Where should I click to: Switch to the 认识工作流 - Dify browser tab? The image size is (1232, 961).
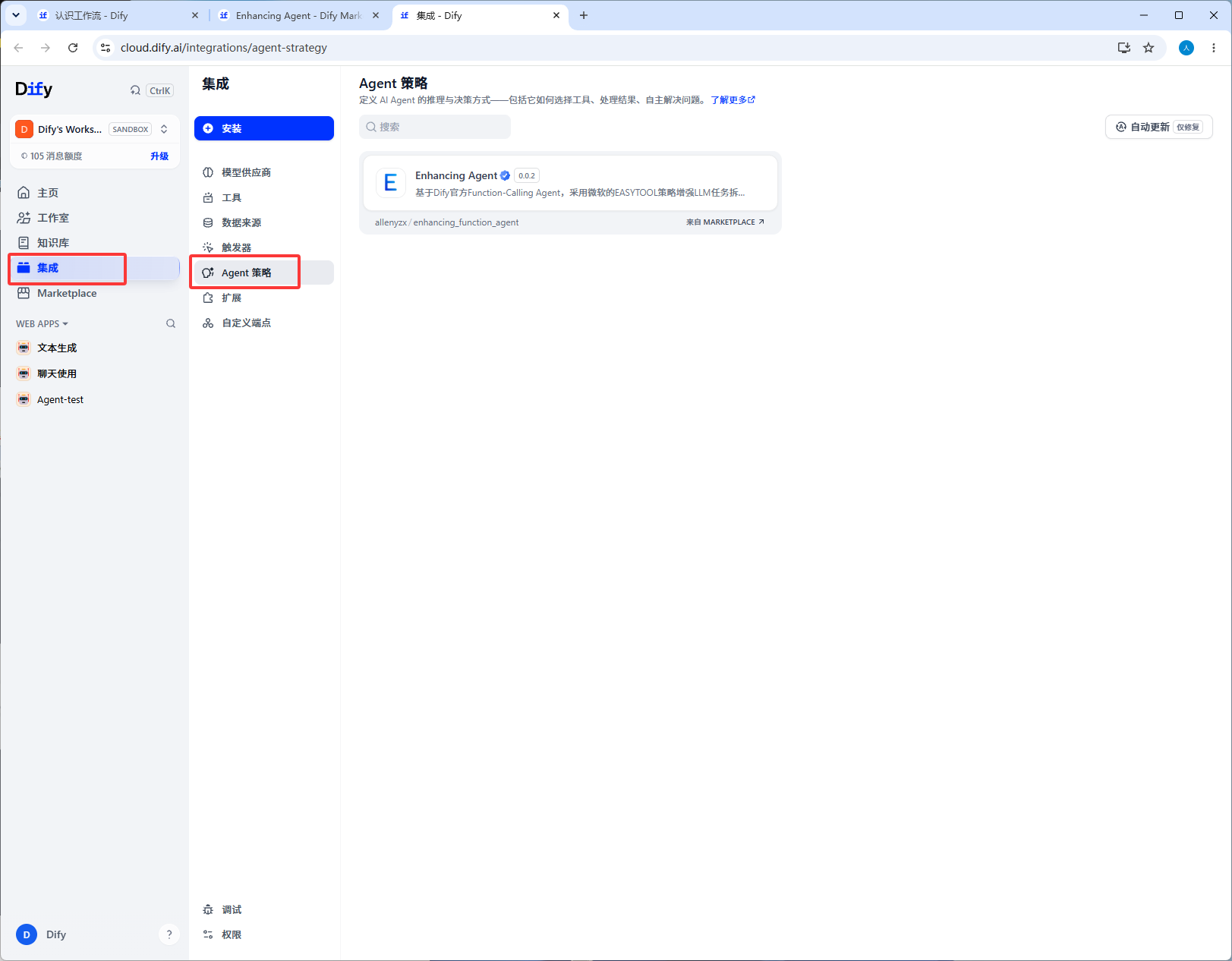[118, 15]
